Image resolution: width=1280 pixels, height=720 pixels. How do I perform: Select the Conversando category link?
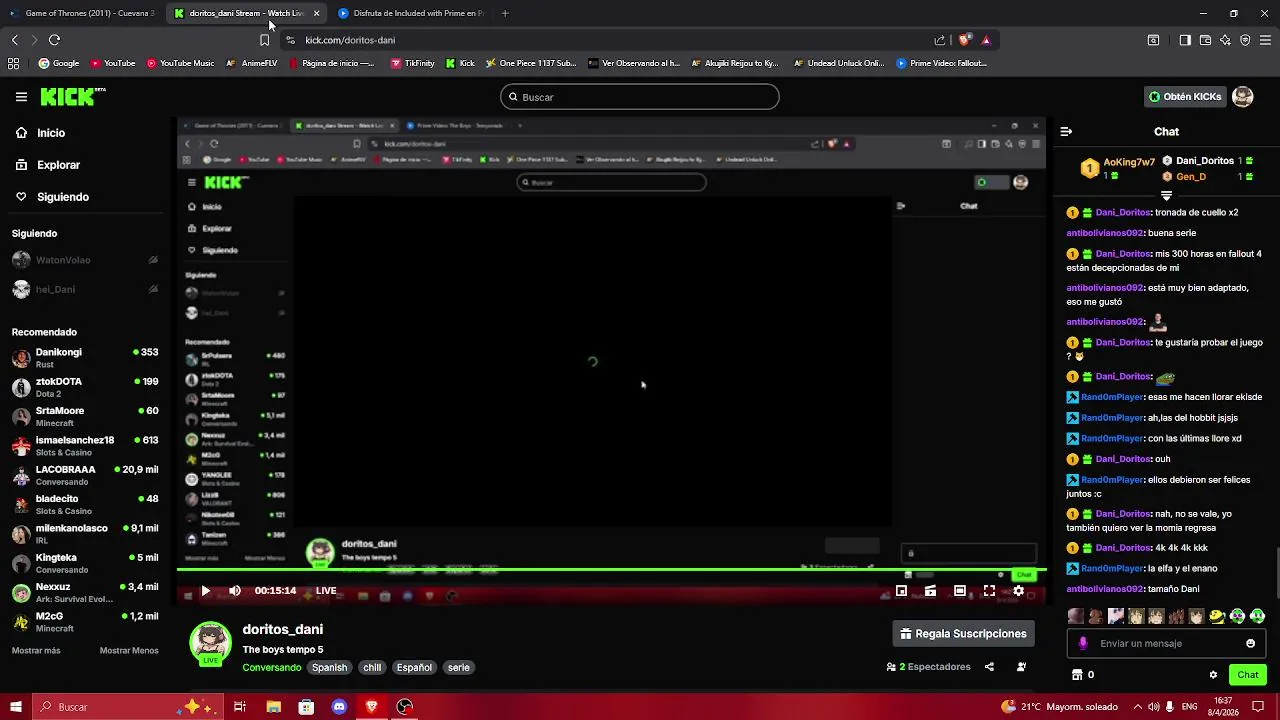(271, 667)
